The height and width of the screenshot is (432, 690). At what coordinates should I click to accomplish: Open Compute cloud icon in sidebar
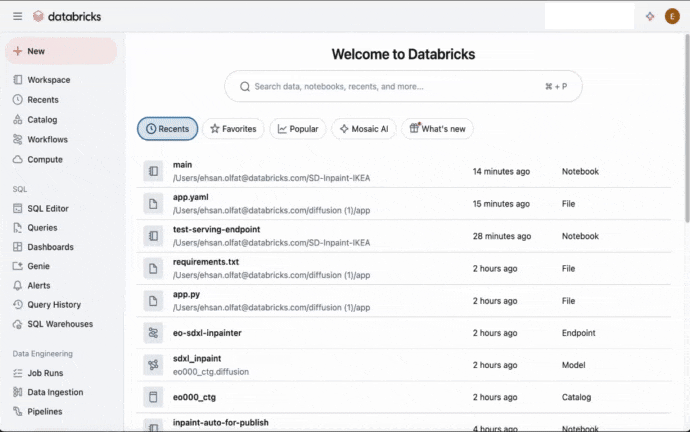point(18,160)
